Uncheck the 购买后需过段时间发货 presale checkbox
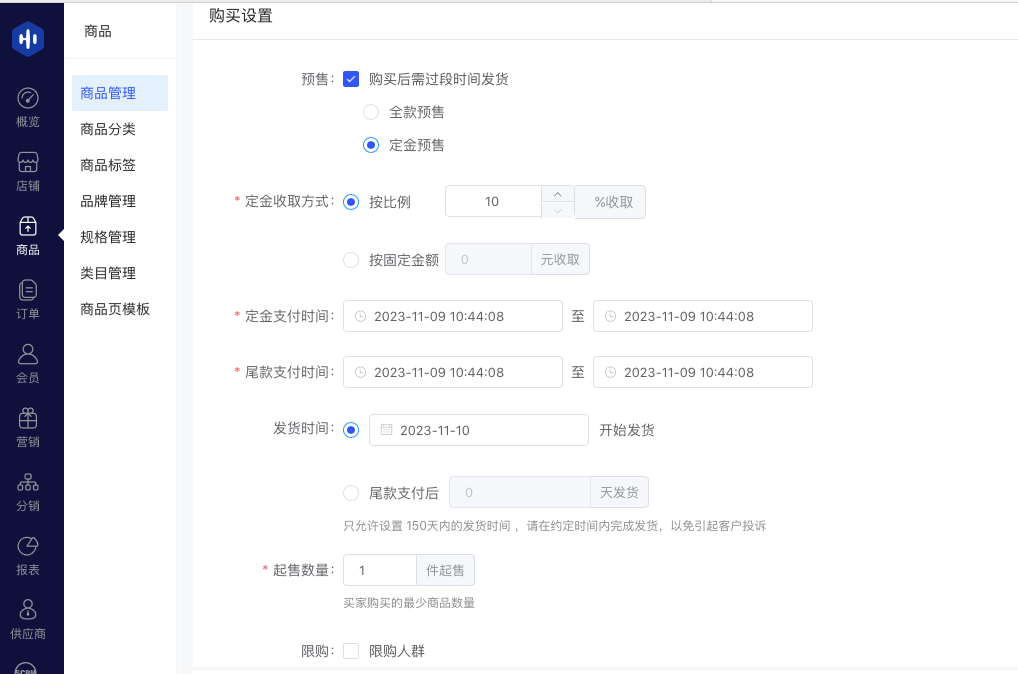 pos(351,79)
